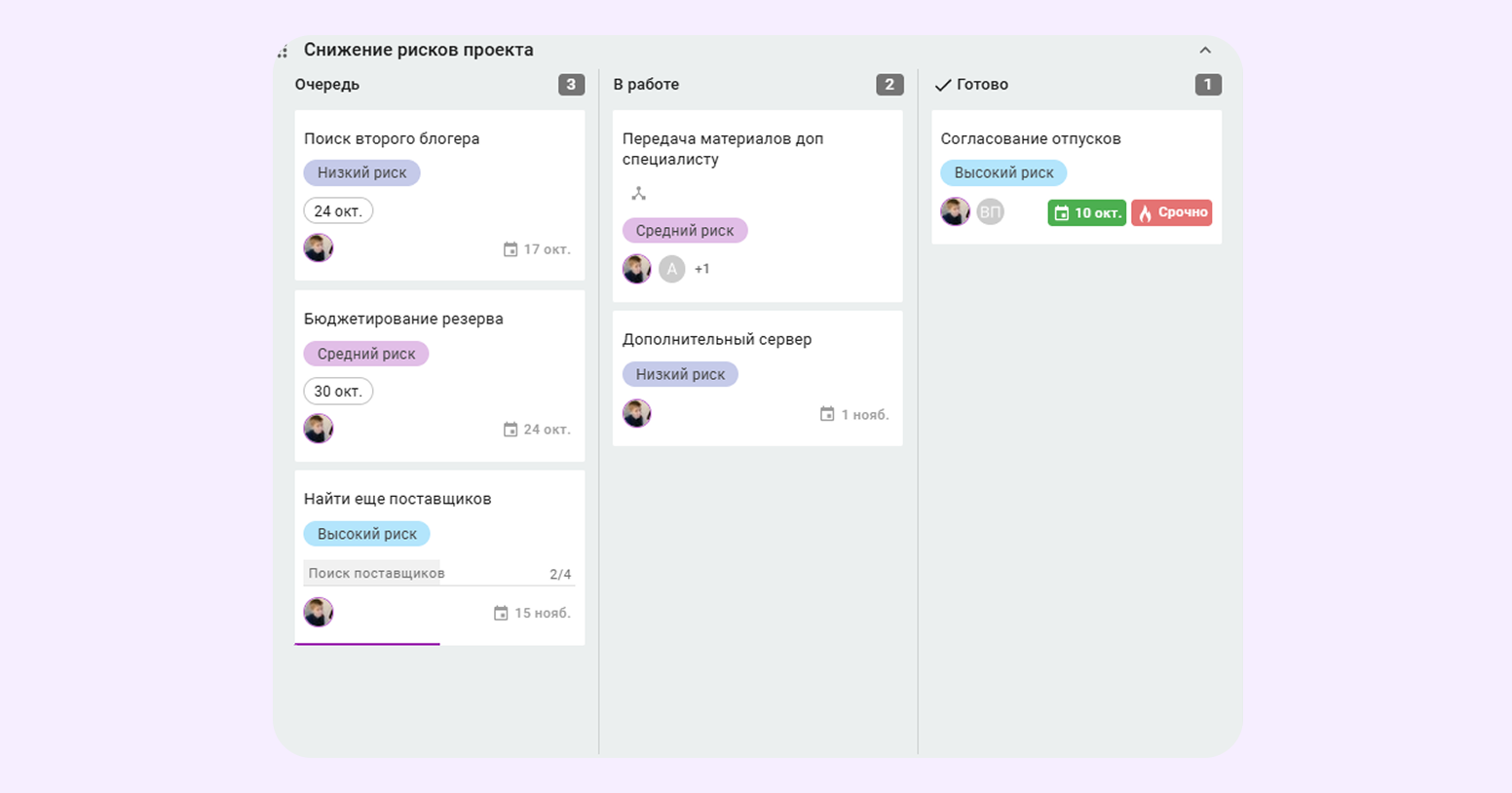The height and width of the screenshot is (793, 1512).
Task: Select the Очередь column header
Action: tap(327, 85)
